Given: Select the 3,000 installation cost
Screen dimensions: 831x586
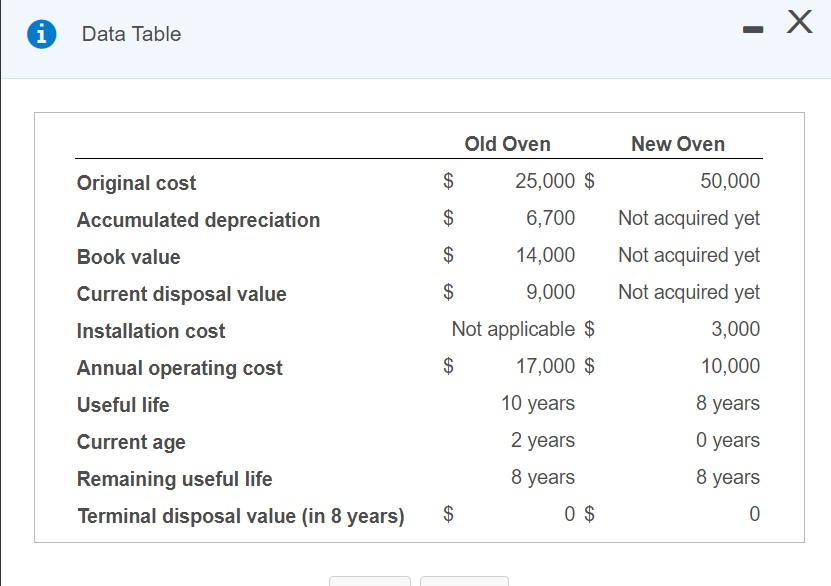Looking at the screenshot, I should 736,329.
